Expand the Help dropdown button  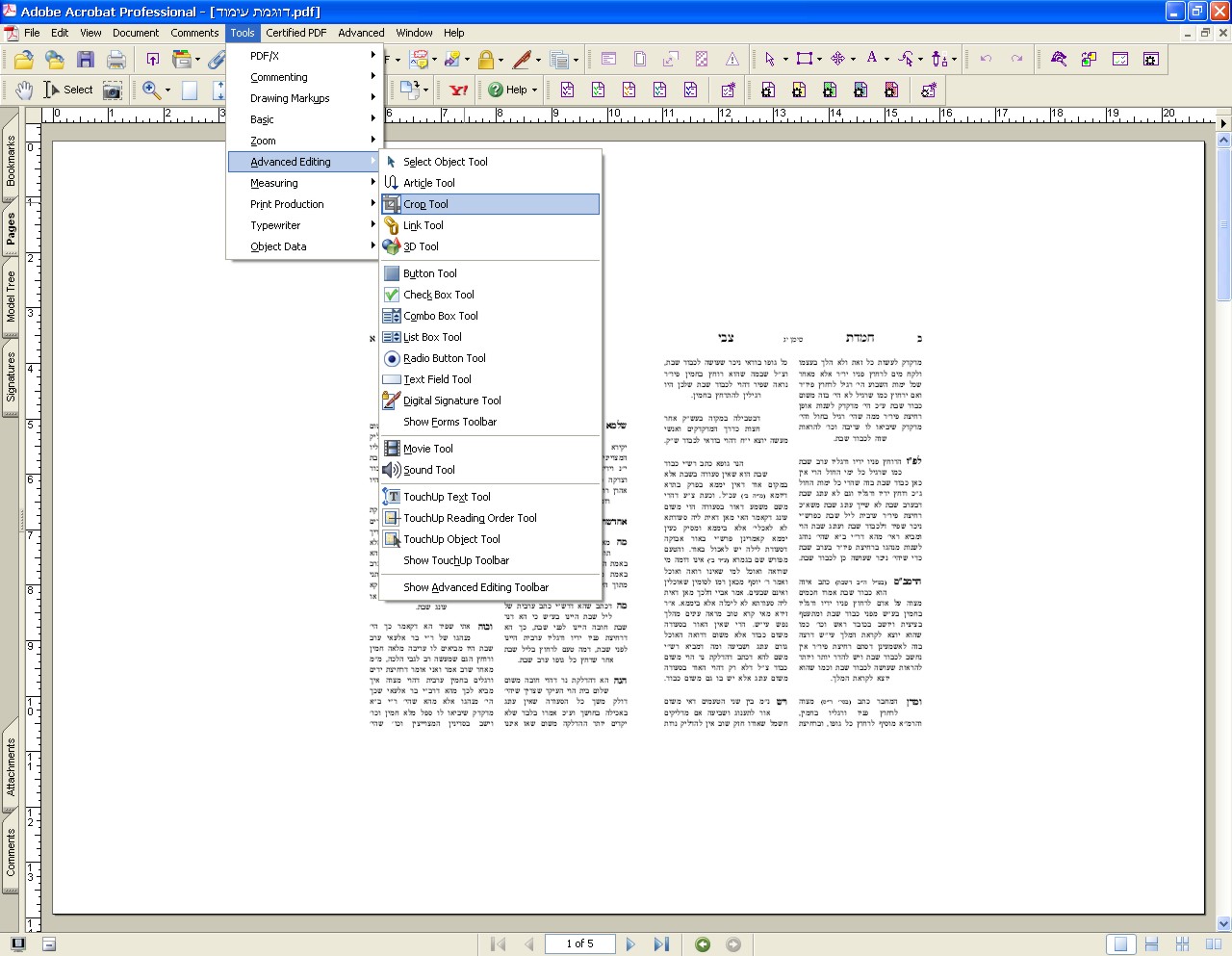click(x=534, y=90)
